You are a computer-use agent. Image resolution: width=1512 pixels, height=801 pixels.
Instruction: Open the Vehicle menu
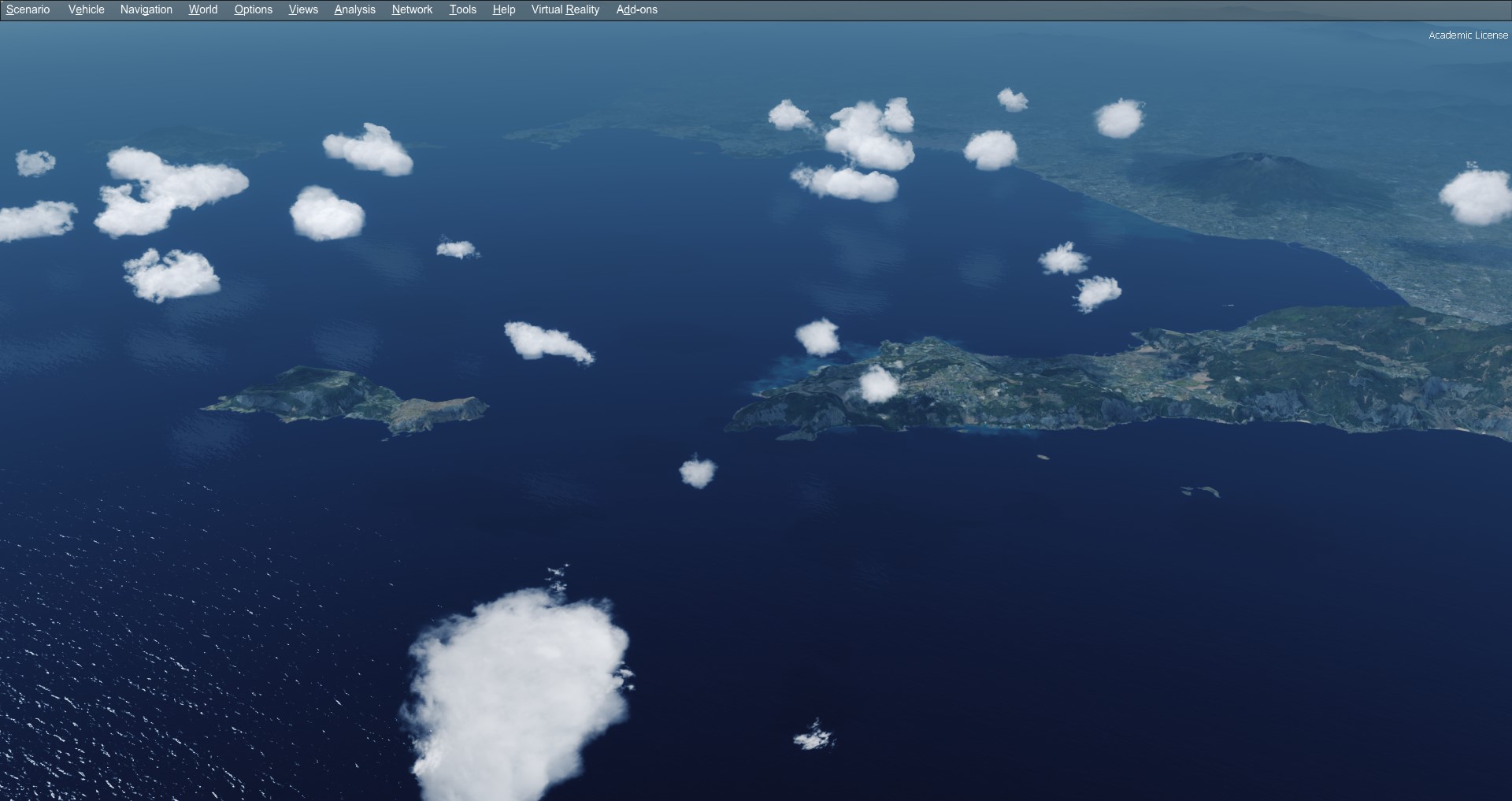(86, 9)
